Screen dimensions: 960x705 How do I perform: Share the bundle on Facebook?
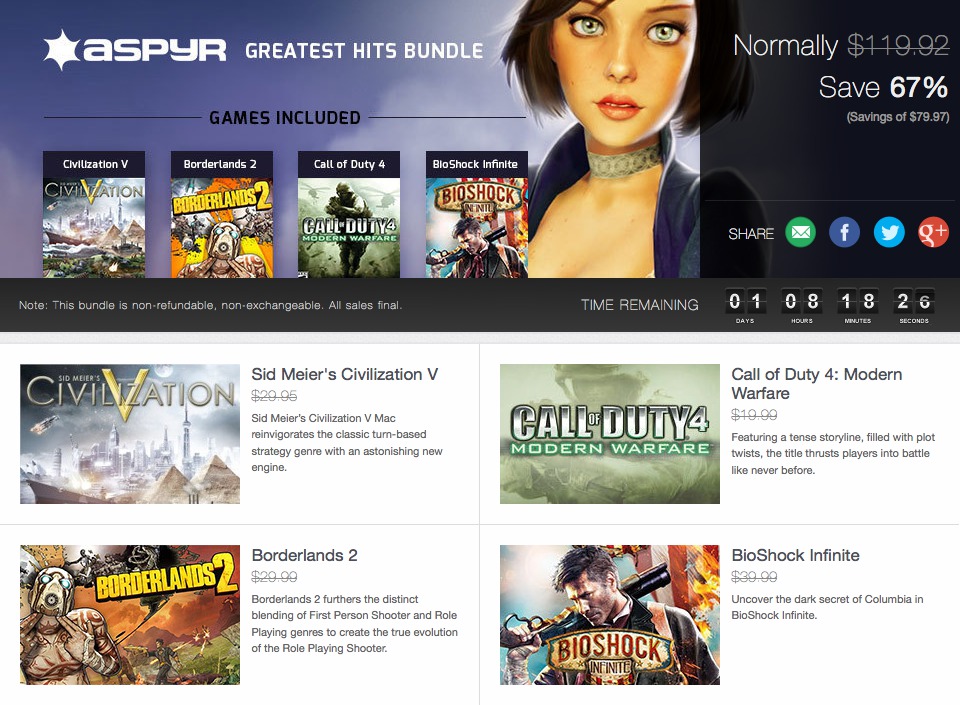844,233
